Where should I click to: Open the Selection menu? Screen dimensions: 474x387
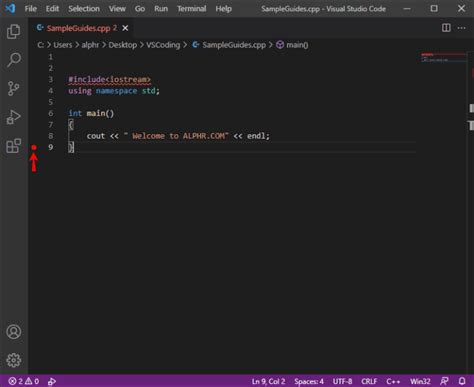click(x=84, y=9)
